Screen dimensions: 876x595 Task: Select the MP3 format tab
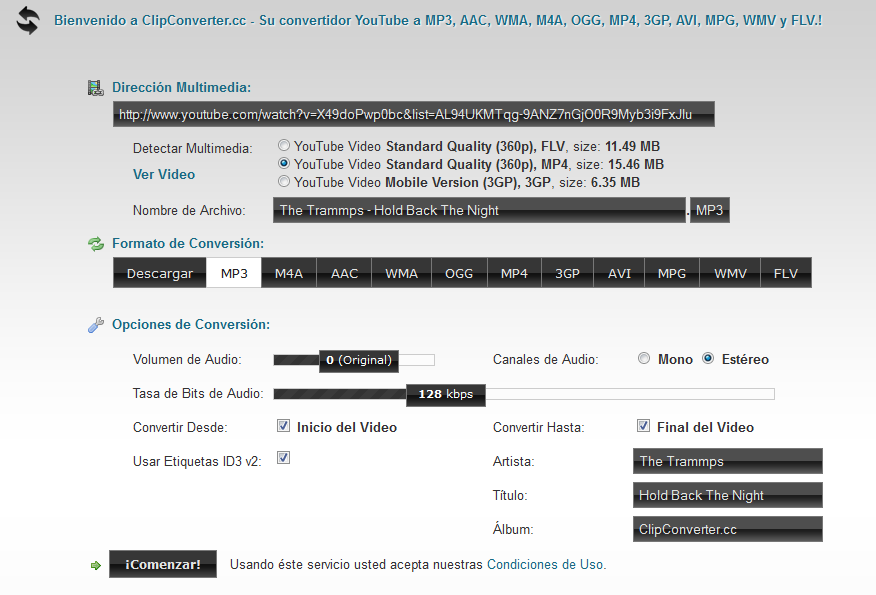pos(234,273)
